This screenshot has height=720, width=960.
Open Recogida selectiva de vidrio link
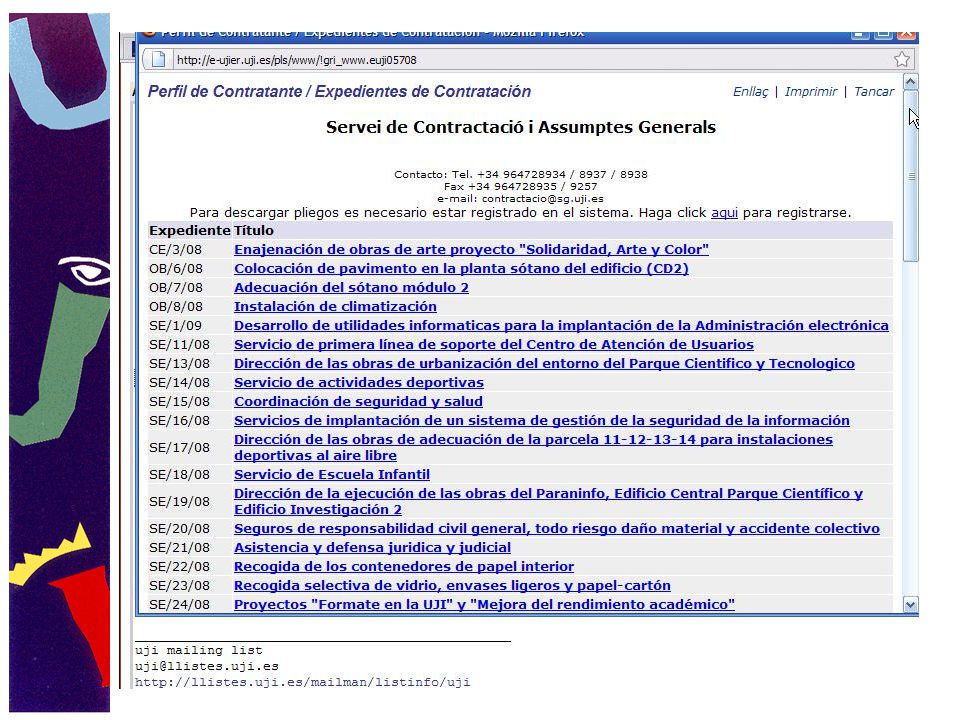452,585
